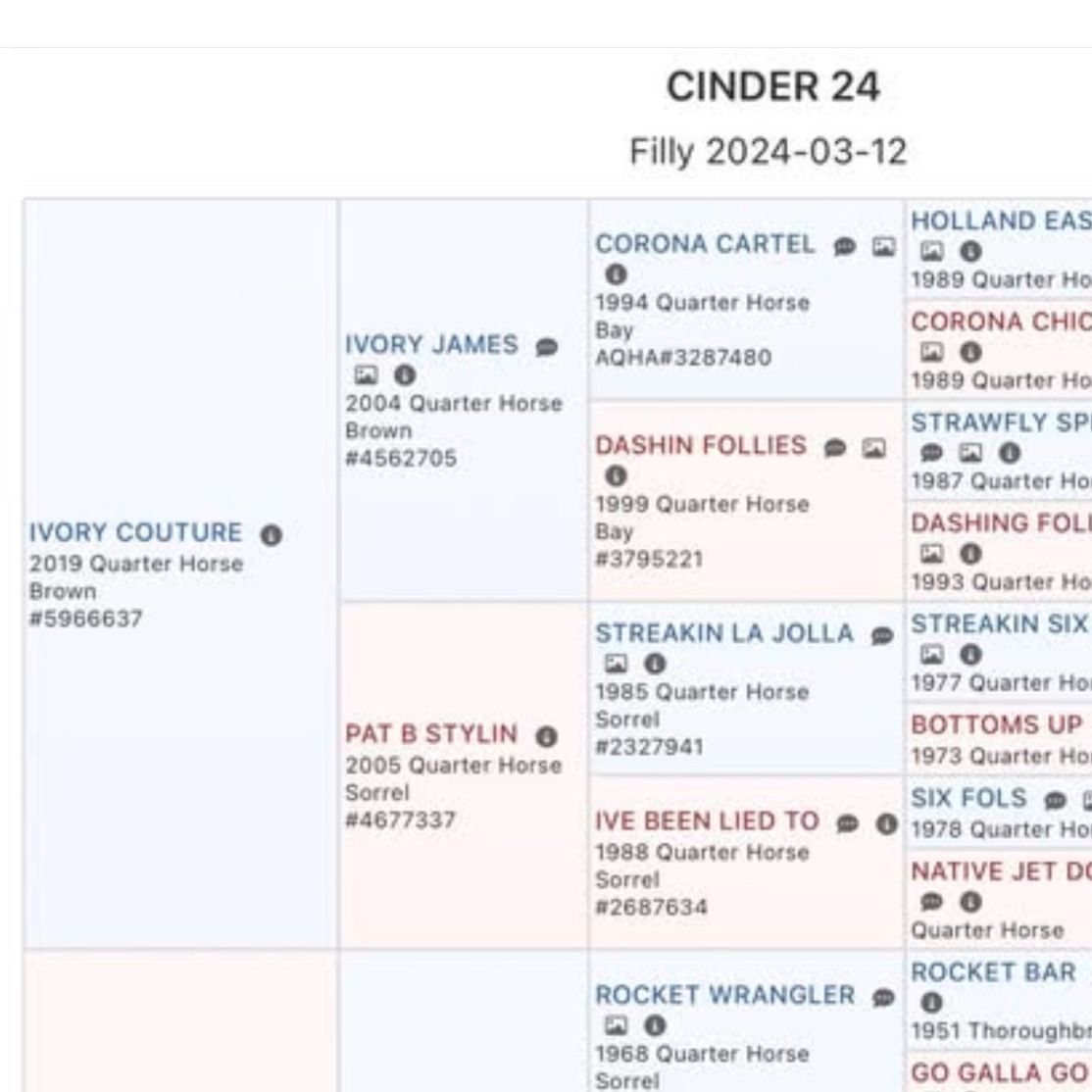Open the comment bubble next to Rocket Wrangler
The image size is (1092, 1092).
pos(883,997)
